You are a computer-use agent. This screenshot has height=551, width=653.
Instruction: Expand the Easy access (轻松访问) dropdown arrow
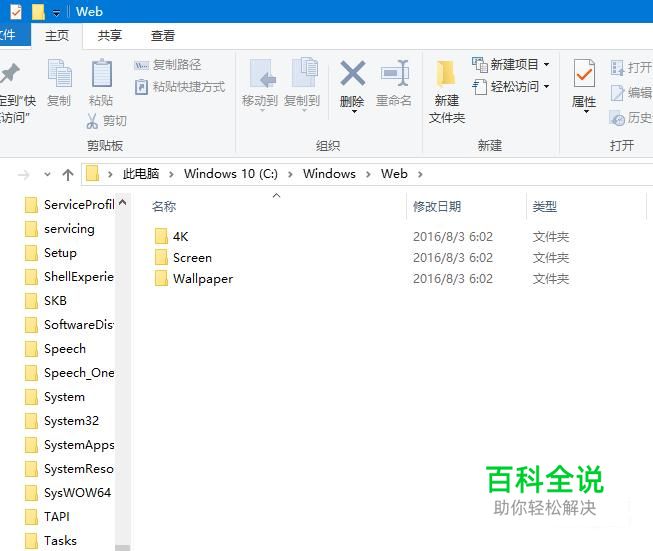[x=546, y=87]
